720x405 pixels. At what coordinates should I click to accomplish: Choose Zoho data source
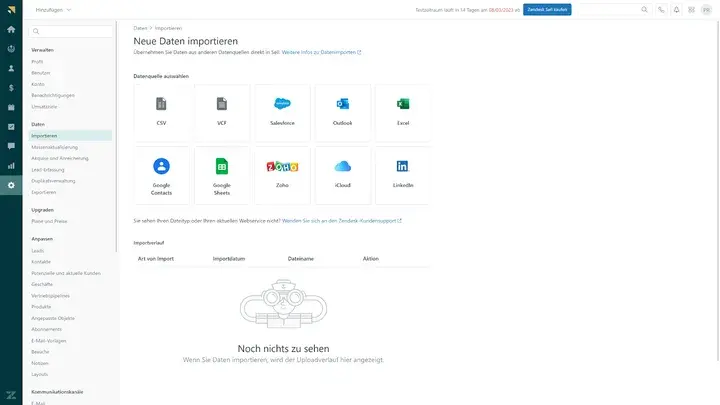click(282, 175)
